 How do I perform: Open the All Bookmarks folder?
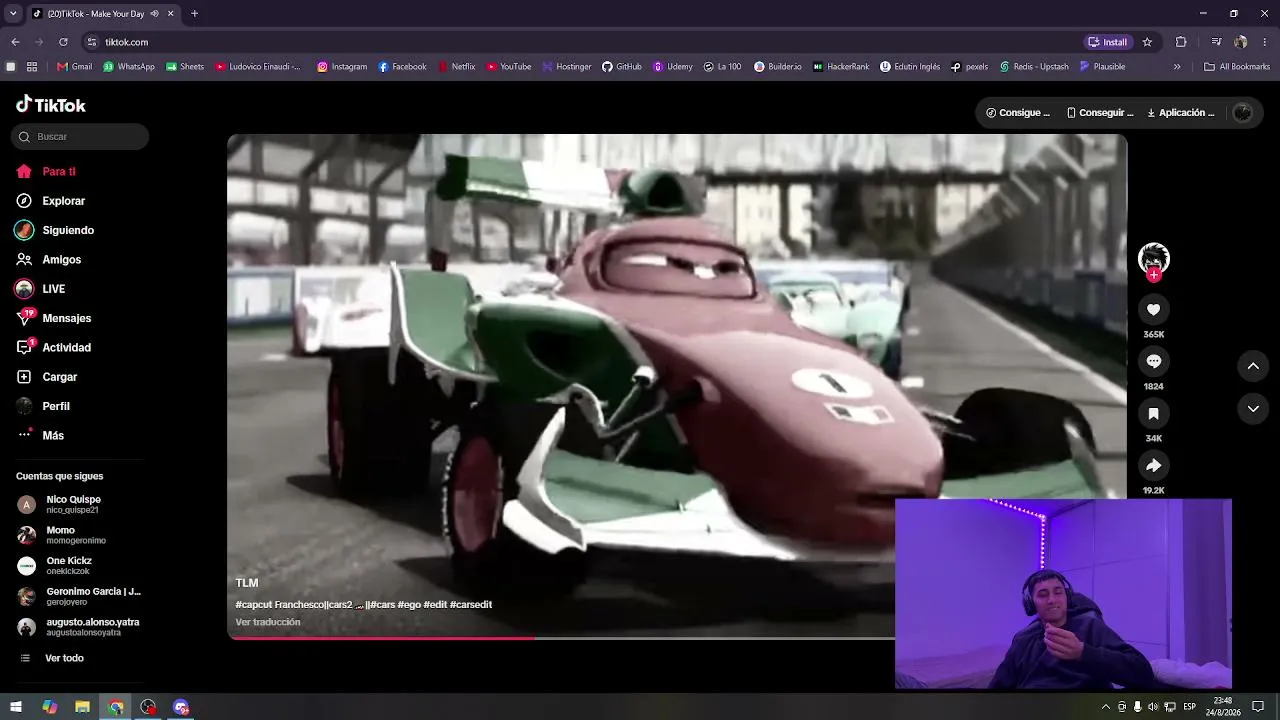click(x=1236, y=67)
